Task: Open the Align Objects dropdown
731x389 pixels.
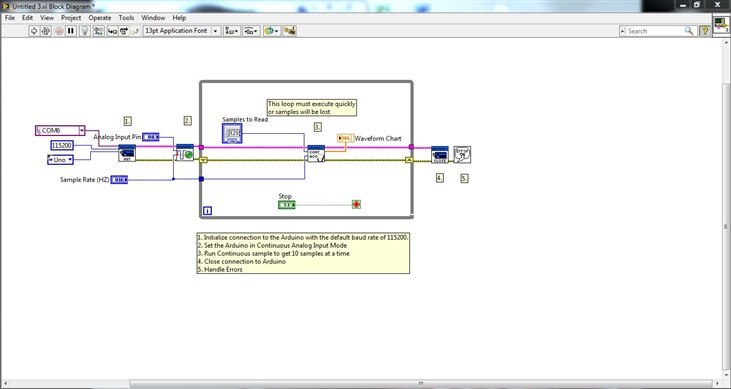Action: click(x=232, y=31)
